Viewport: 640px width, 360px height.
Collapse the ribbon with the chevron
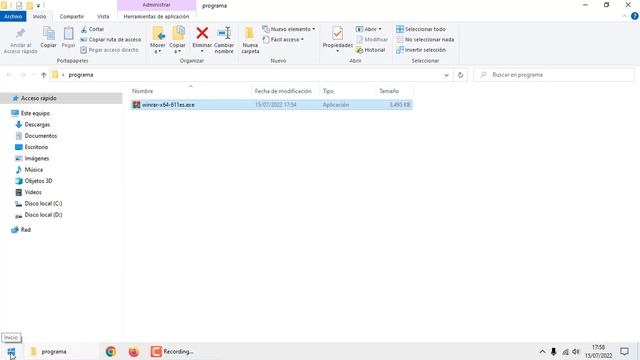click(x=624, y=16)
